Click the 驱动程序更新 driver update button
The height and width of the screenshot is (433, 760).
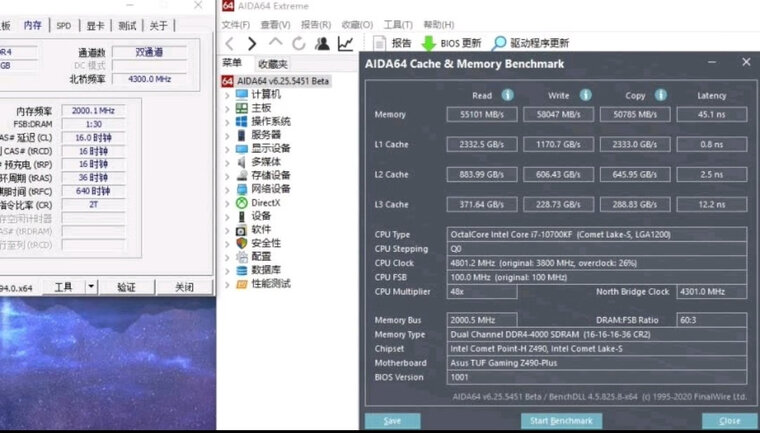pyautogui.click(x=530, y=43)
